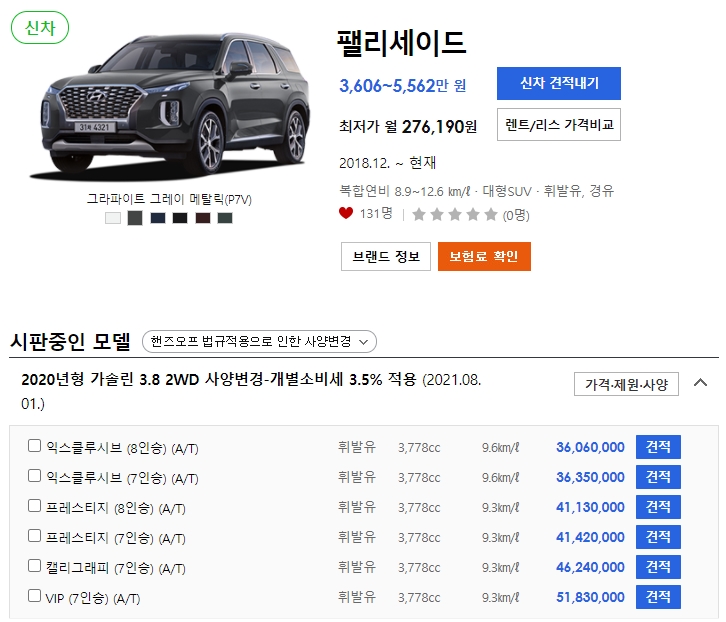This screenshot has height=622, width=726.
Task: Get 견적 for the 51,830,000 trim
Action: click(658, 597)
